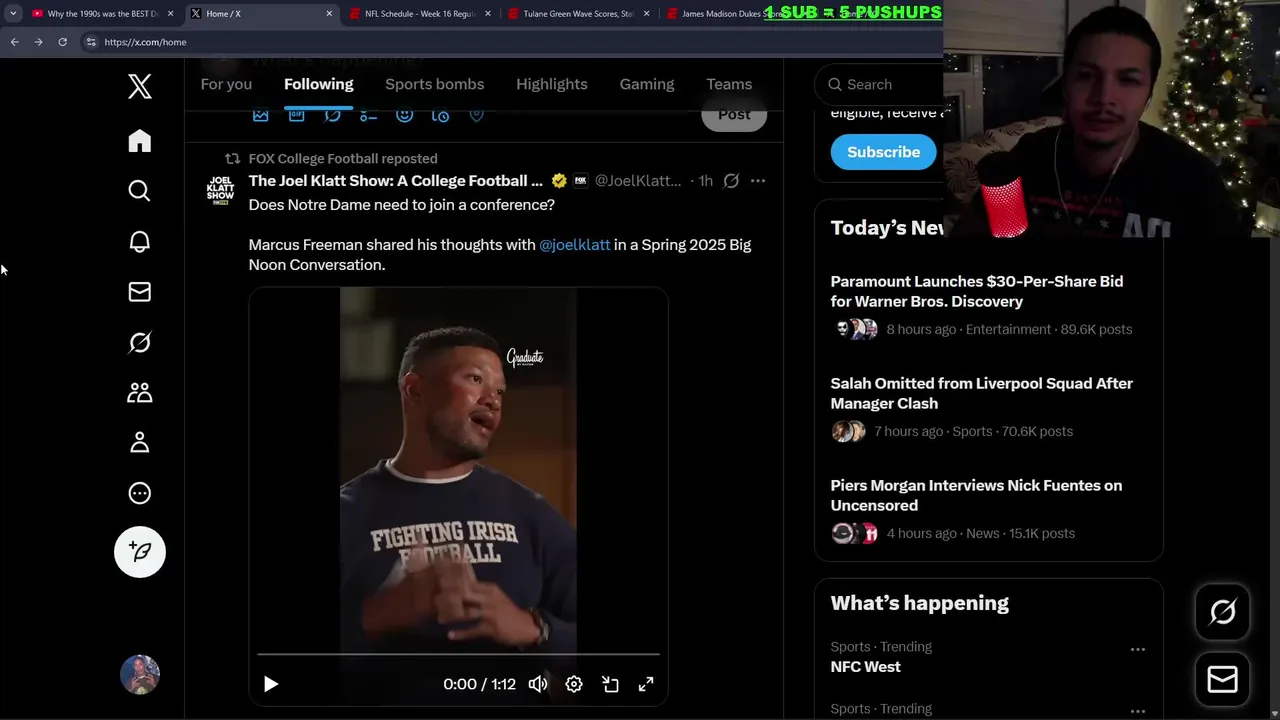Mute the video volume icon
1280x720 pixels.
coord(538,684)
